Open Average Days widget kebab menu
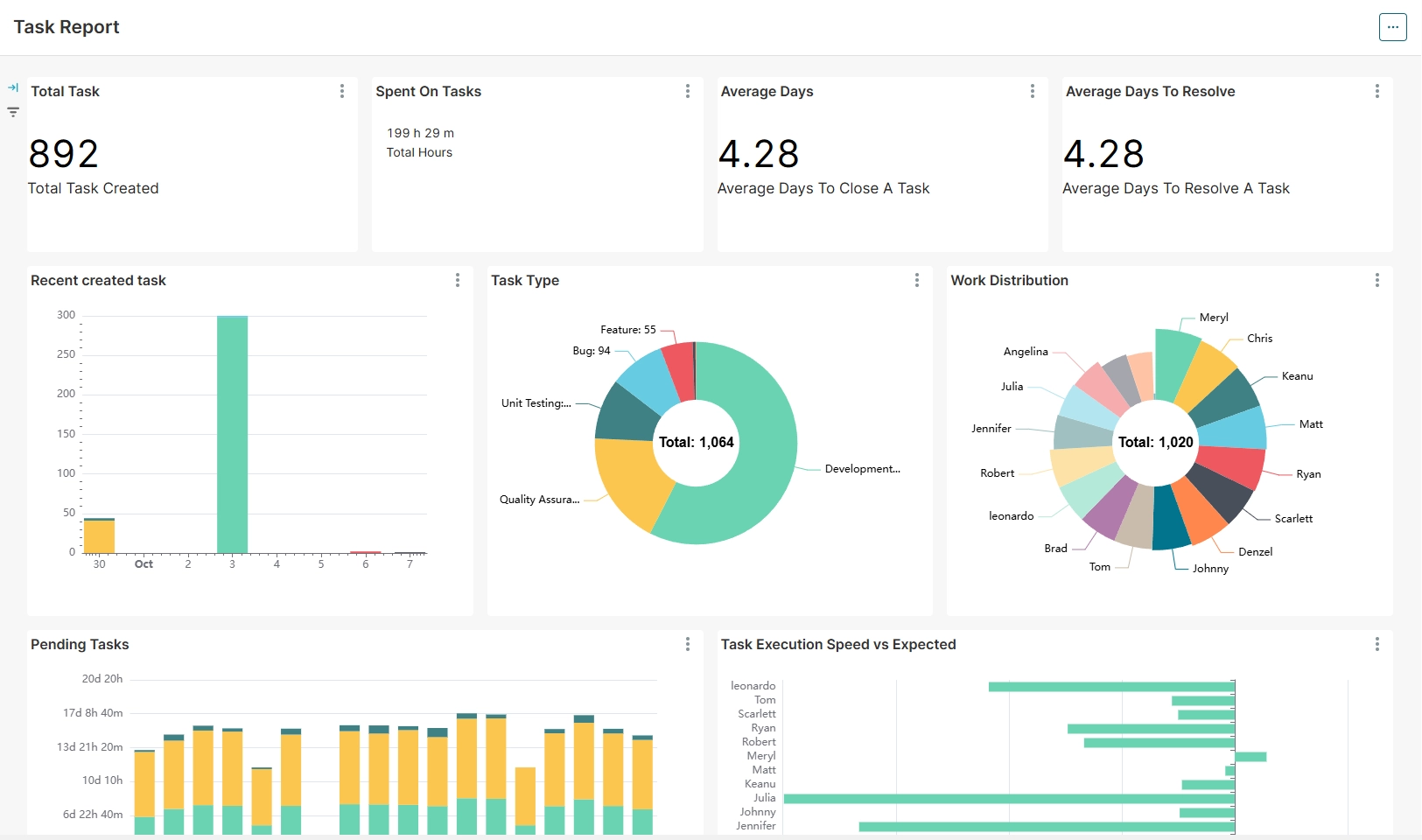1422x840 pixels. [1032, 91]
